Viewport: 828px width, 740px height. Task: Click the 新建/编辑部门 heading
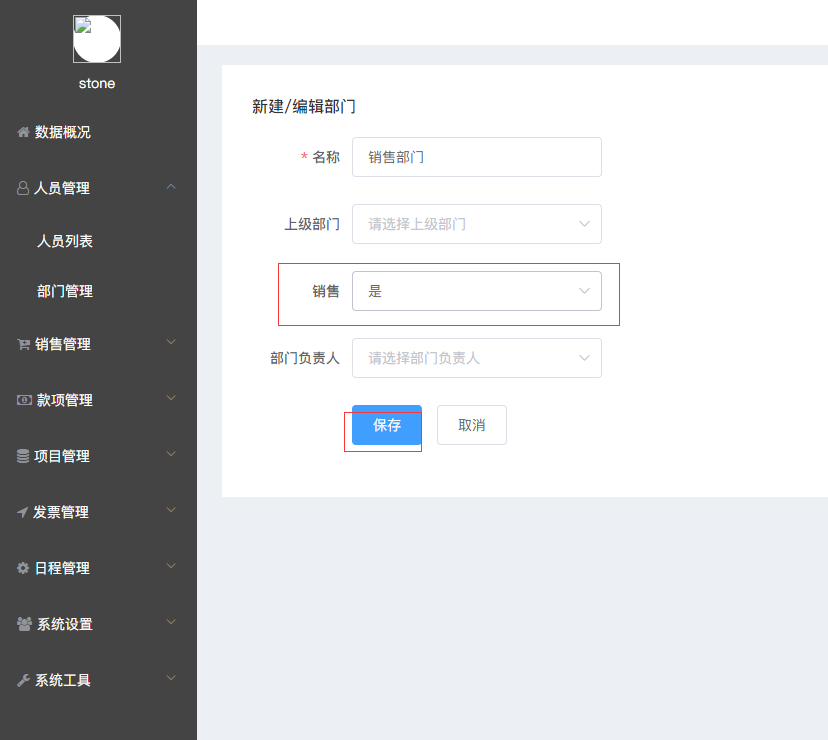(x=304, y=107)
